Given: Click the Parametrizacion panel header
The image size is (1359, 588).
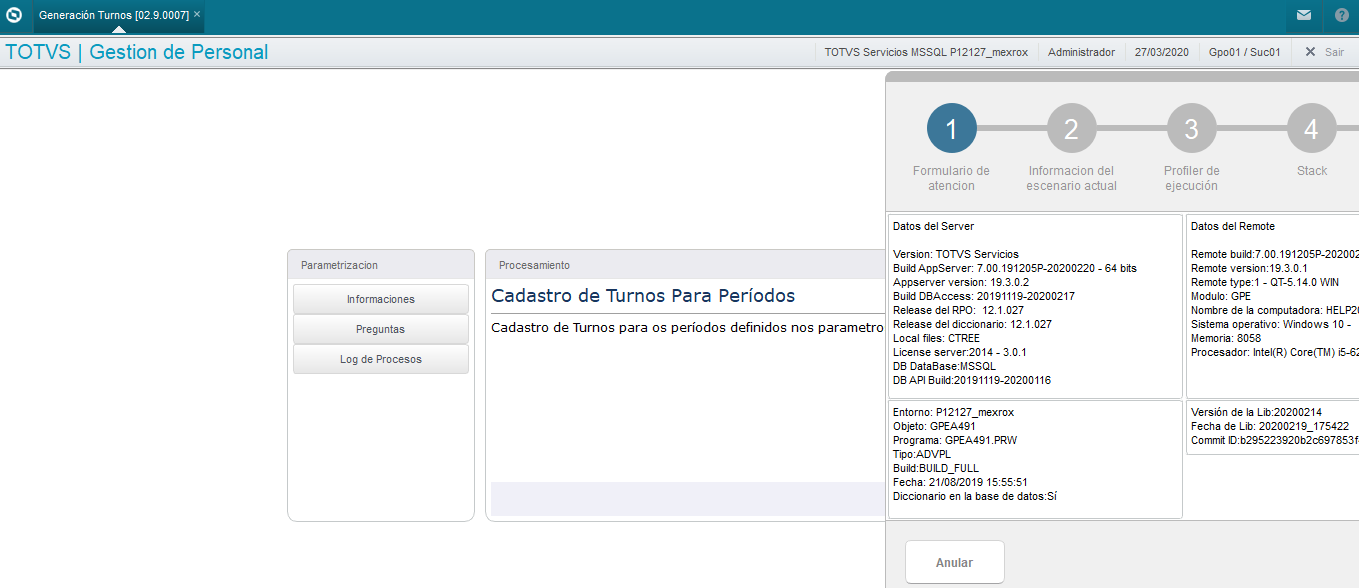Looking at the screenshot, I should tap(381, 265).
